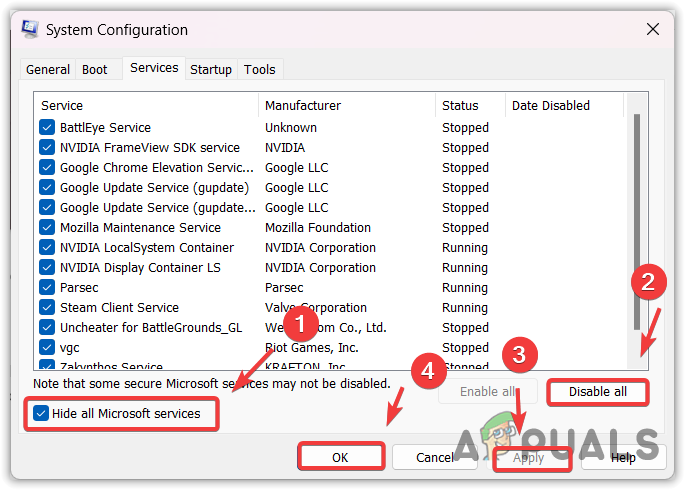Toggle the Parsec service checkbox

[47, 288]
